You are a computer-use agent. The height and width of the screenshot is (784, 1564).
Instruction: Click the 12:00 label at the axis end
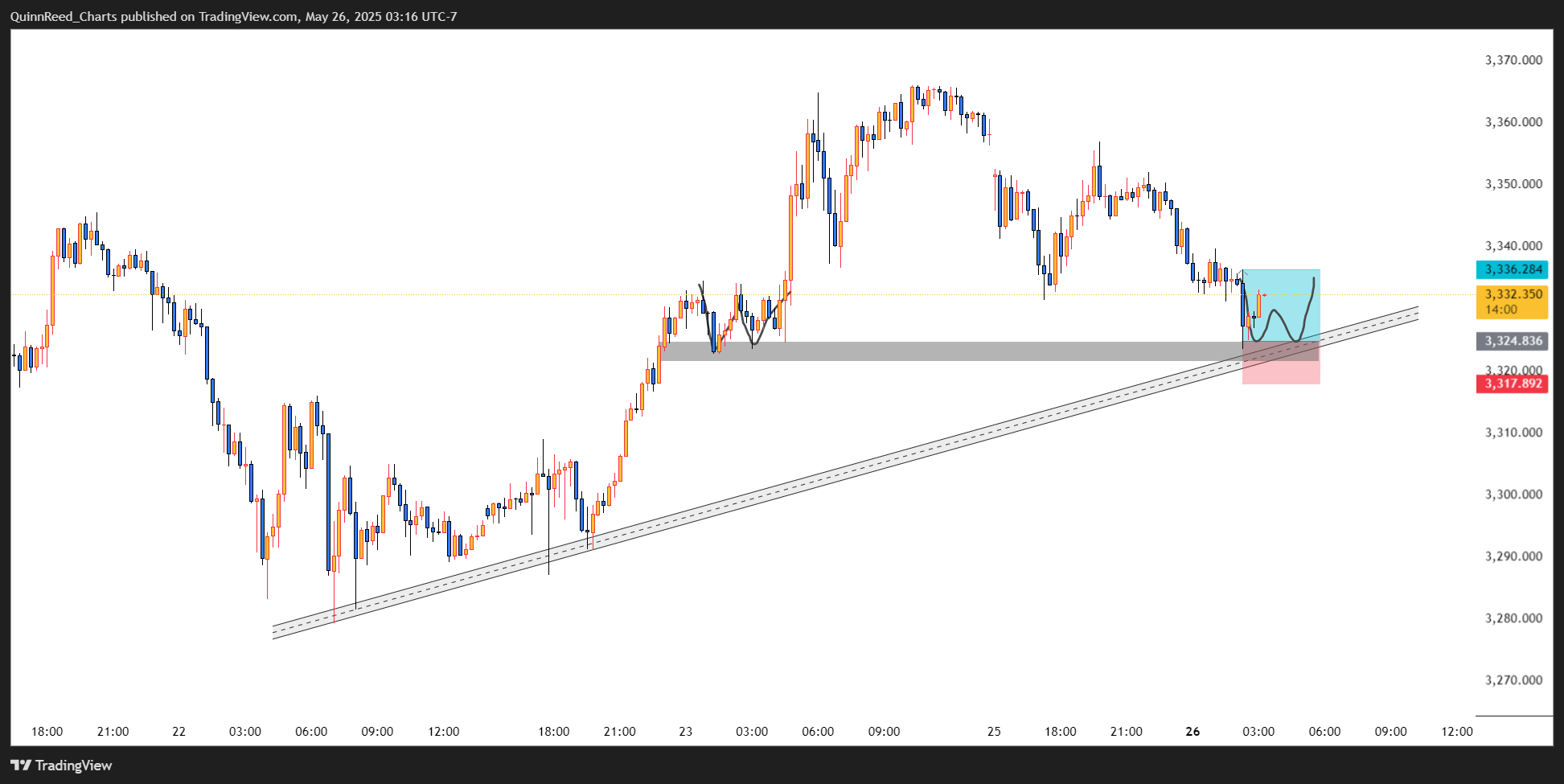tap(1457, 732)
